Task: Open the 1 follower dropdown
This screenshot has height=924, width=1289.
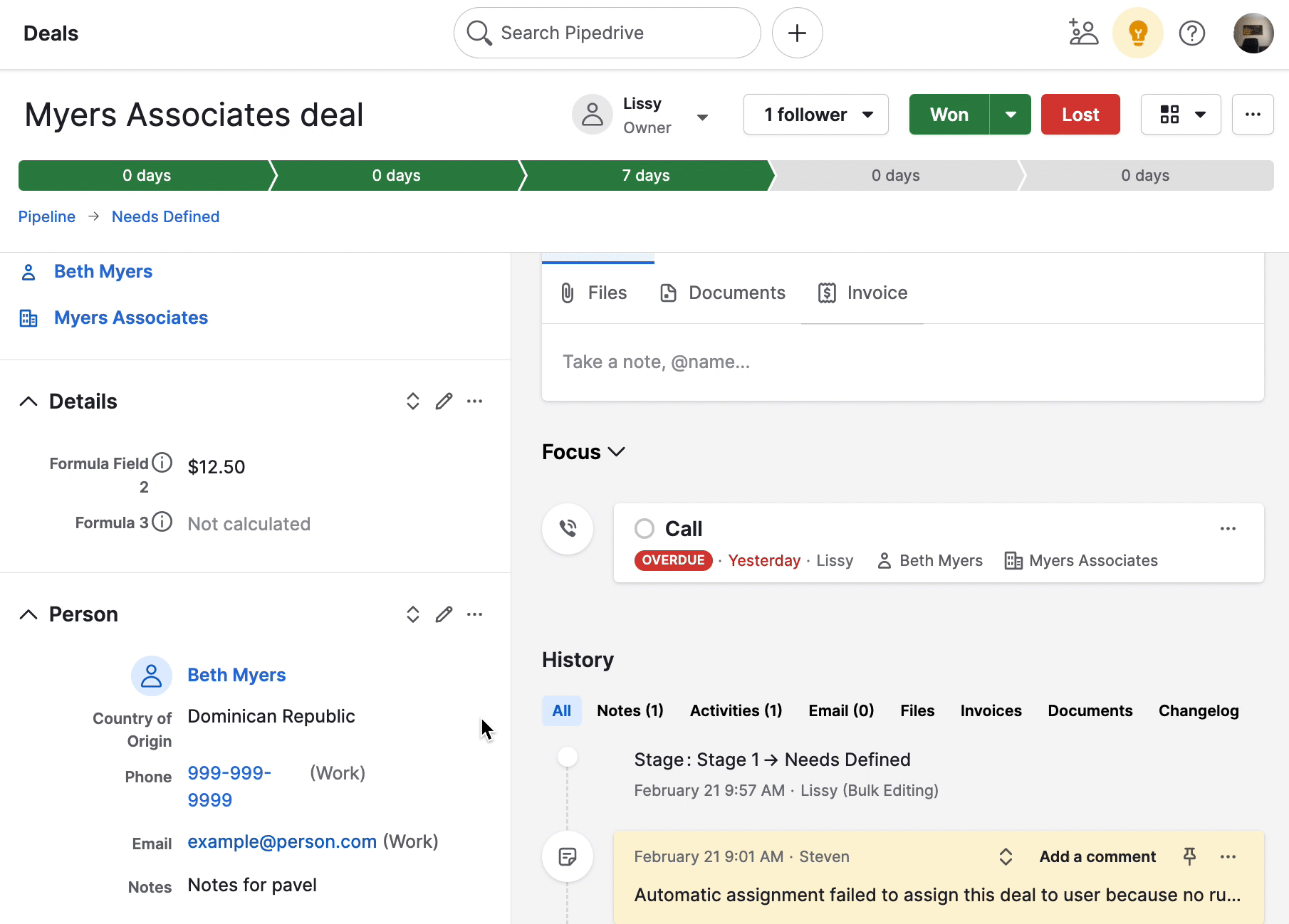Action: (x=816, y=115)
